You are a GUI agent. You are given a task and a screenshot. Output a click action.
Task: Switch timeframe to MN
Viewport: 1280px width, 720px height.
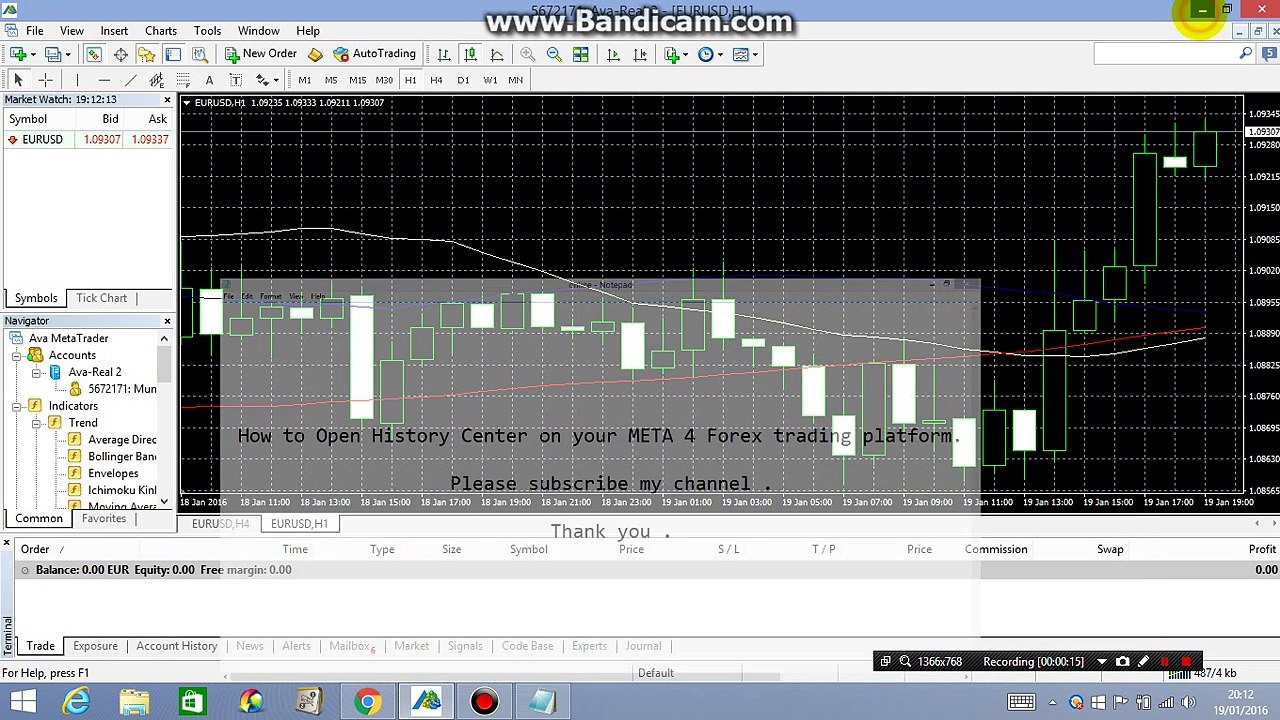[515, 80]
